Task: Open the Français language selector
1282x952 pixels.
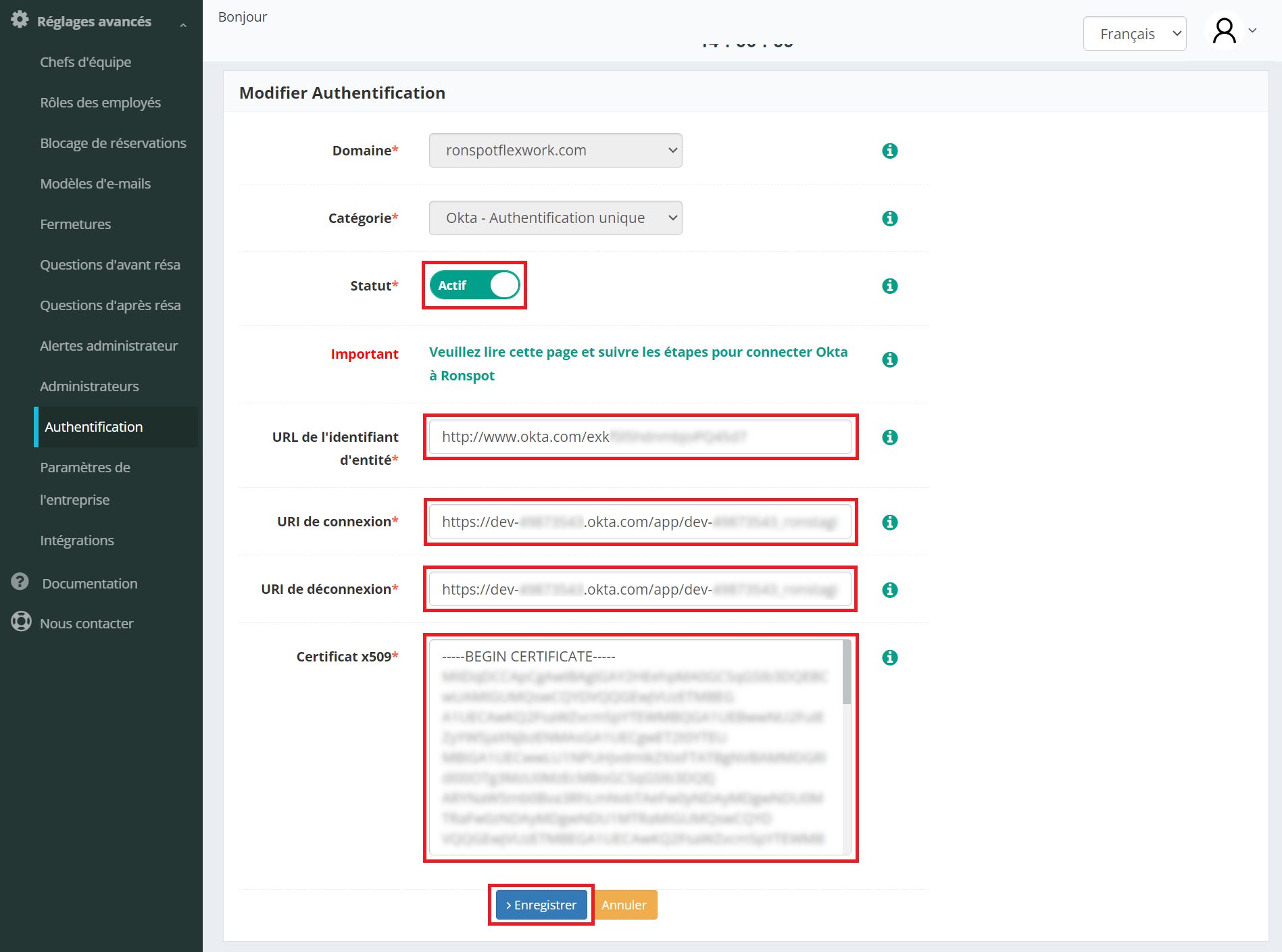Action: (1134, 34)
